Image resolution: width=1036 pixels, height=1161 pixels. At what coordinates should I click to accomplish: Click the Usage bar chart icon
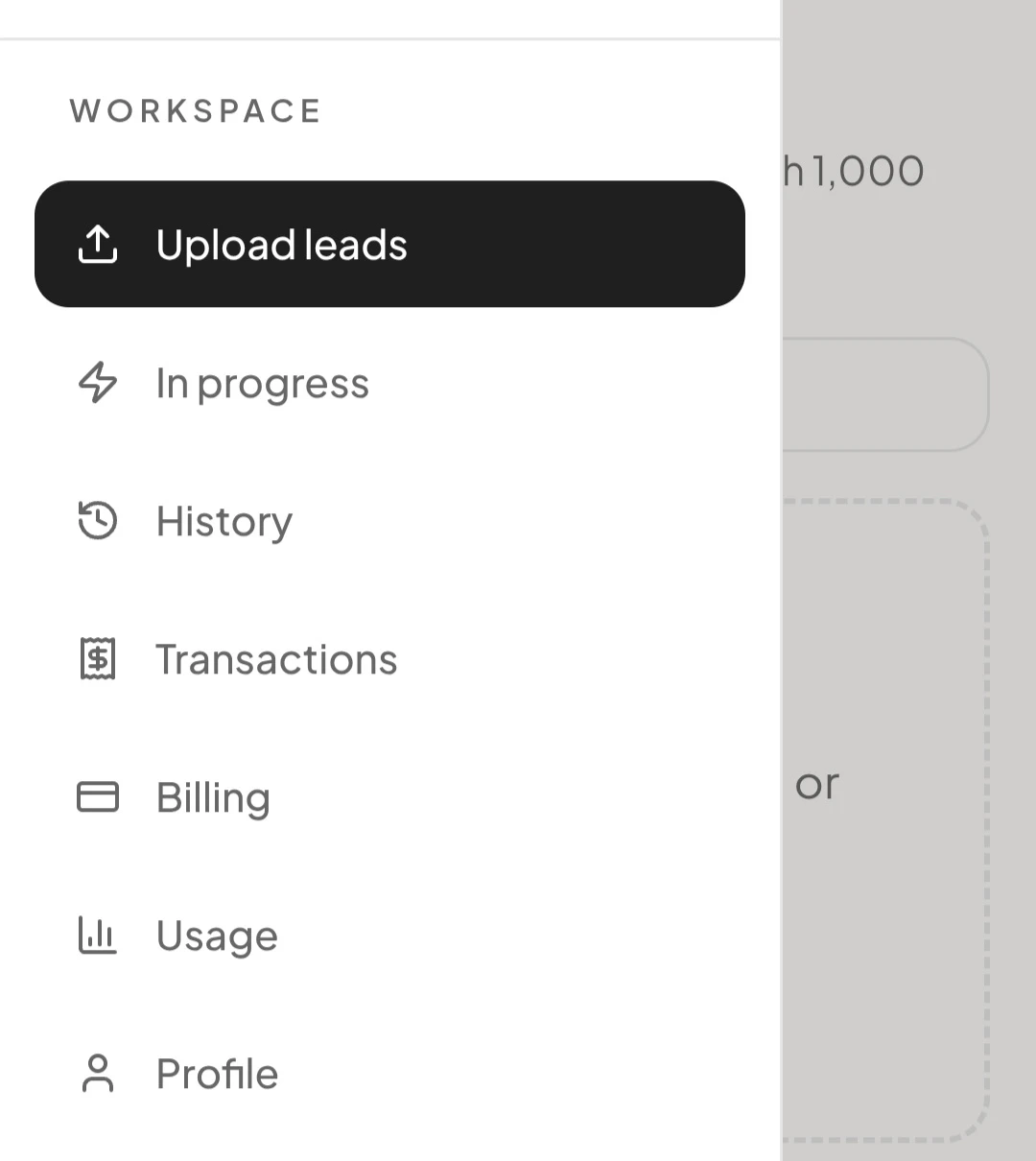(x=97, y=936)
